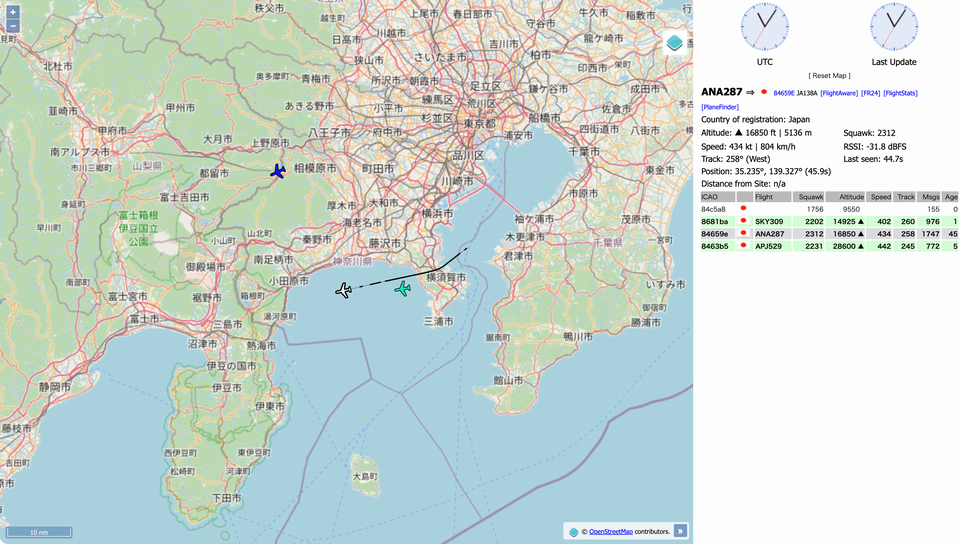Open the PlaneFinder link
The image size is (960, 544).
pyautogui.click(x=721, y=106)
